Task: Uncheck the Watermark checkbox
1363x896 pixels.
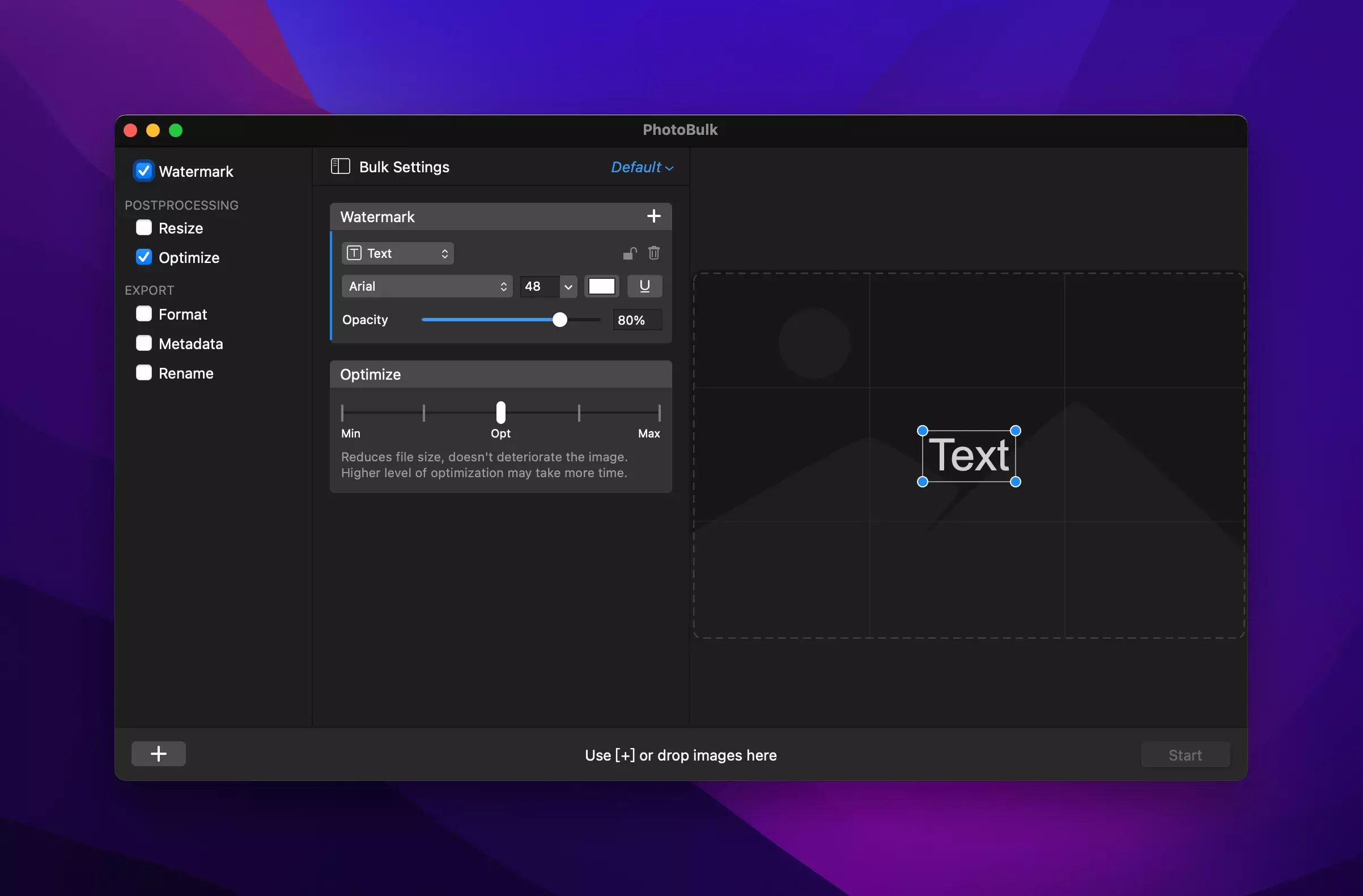Action: coord(144,171)
